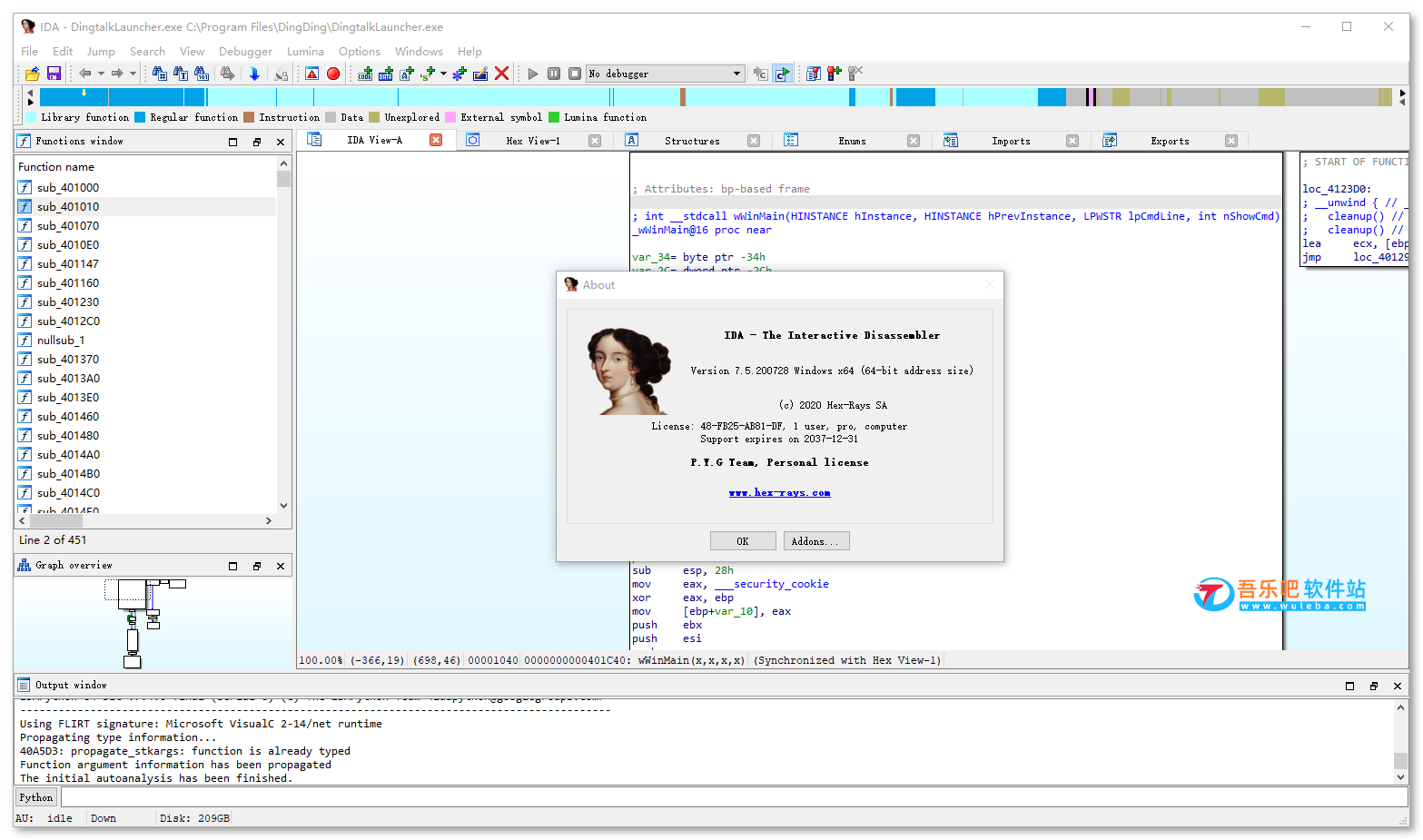Switch to the Enums tab
The height and width of the screenshot is (840, 1423).
pos(852,141)
